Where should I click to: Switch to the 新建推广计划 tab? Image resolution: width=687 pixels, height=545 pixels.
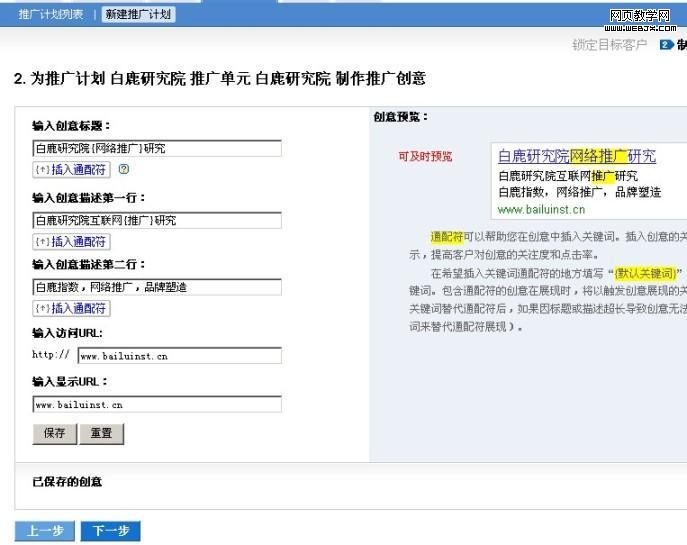[137, 15]
